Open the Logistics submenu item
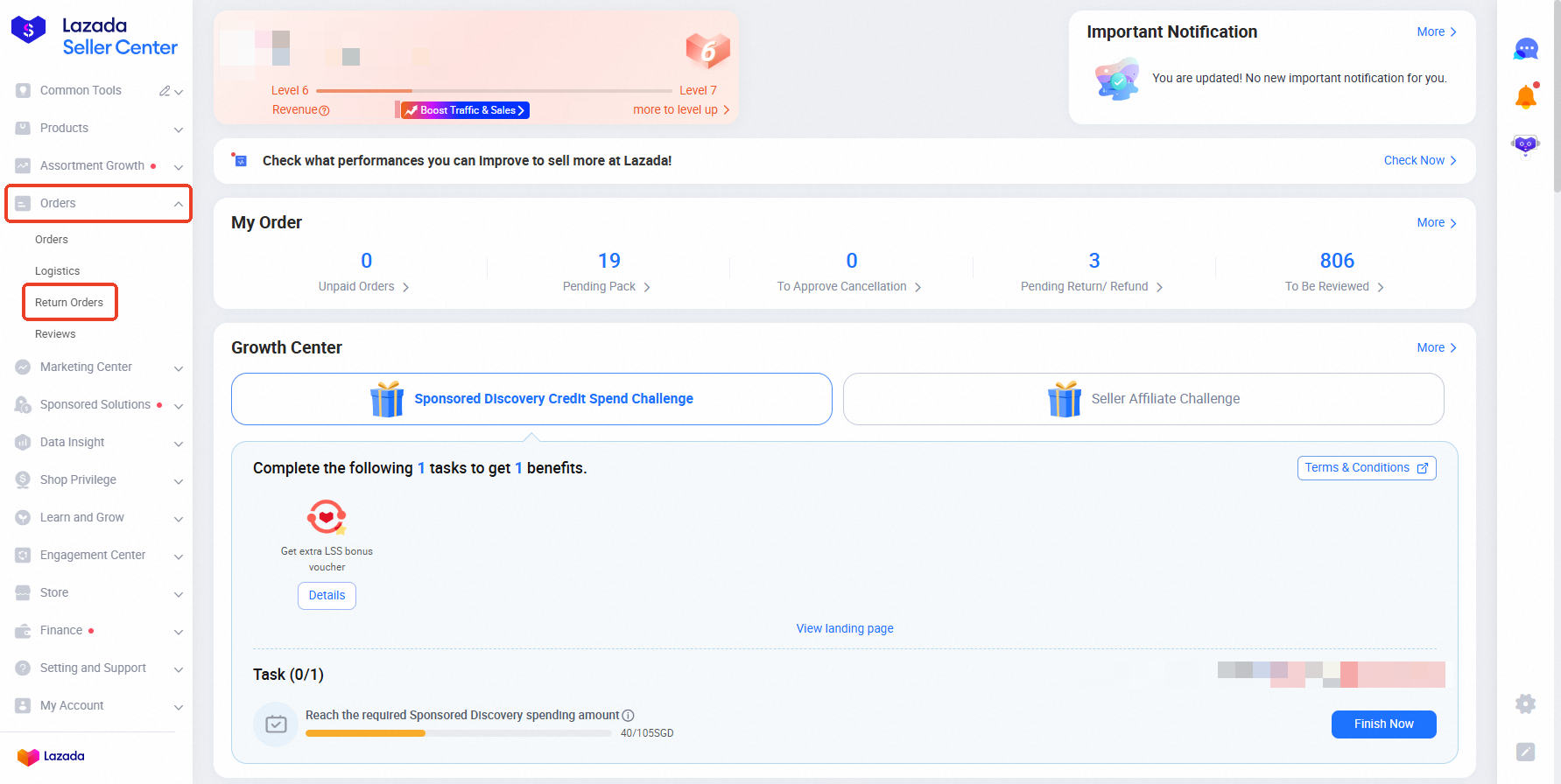 click(x=57, y=271)
